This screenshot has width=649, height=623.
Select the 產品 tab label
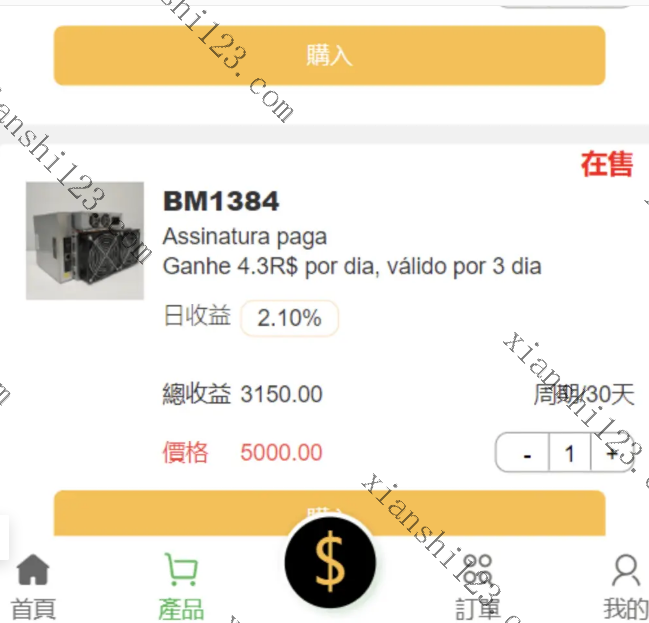(x=181, y=609)
